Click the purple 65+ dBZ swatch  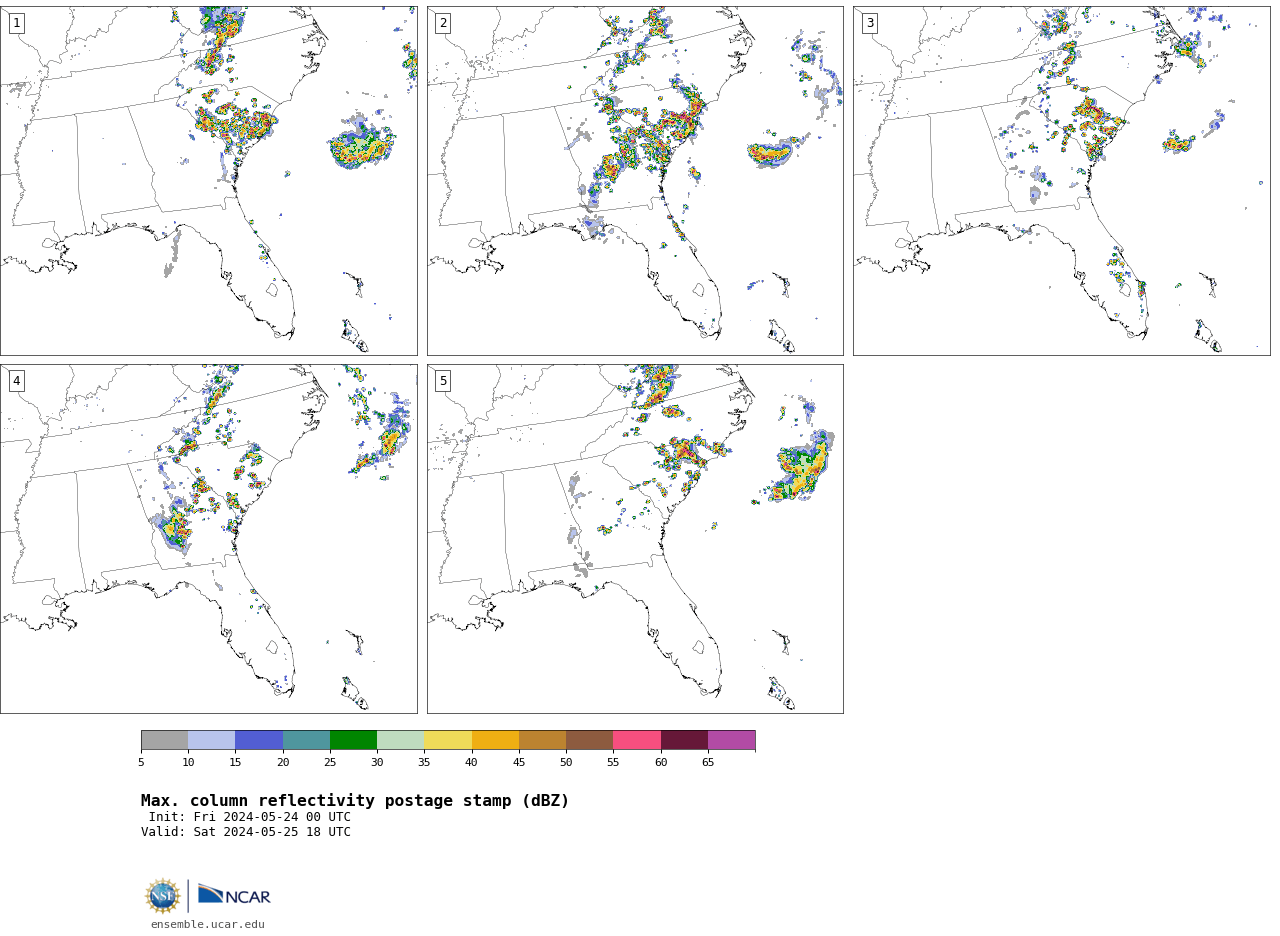731,740
